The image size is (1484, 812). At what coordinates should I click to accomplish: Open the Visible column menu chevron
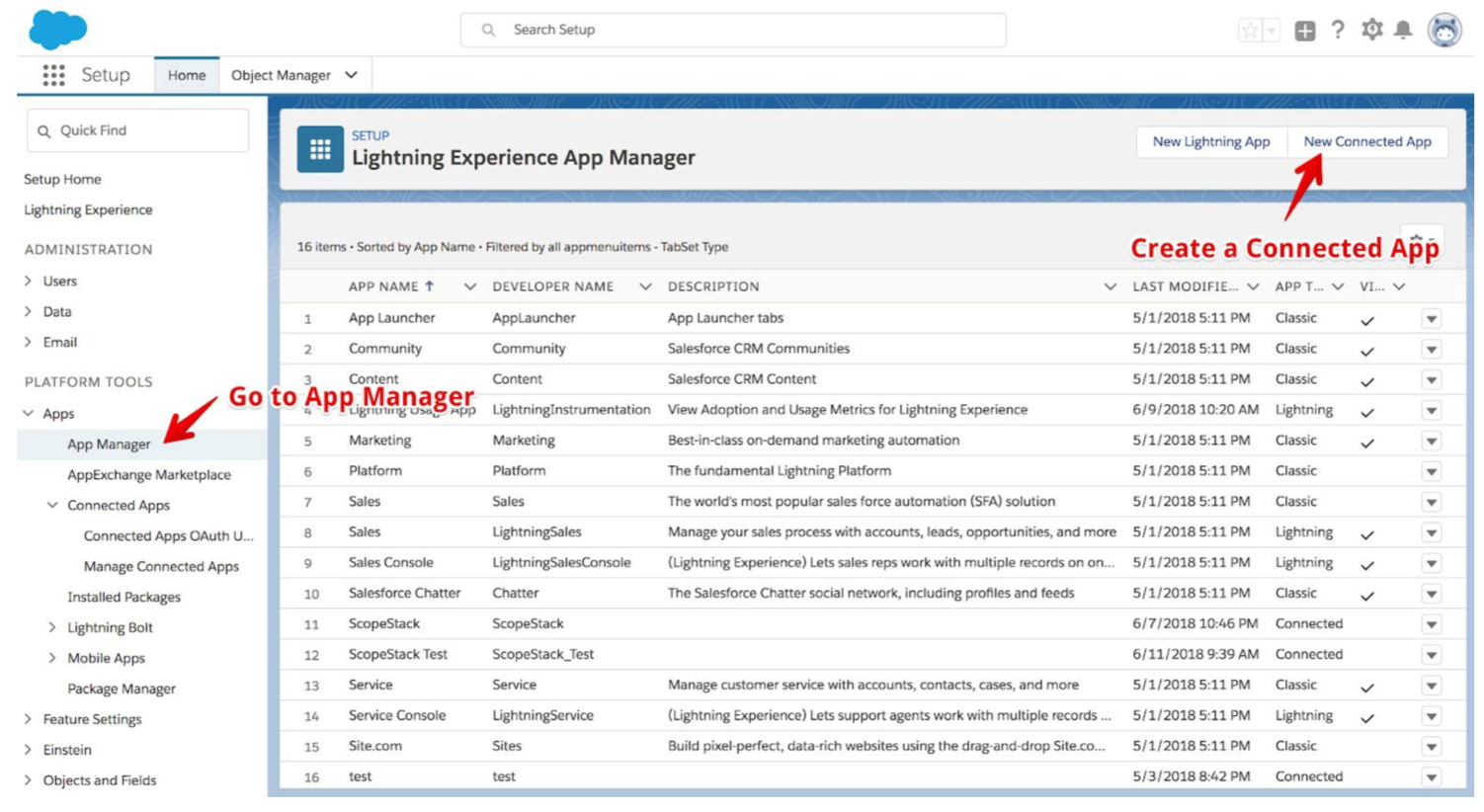pos(1399,286)
